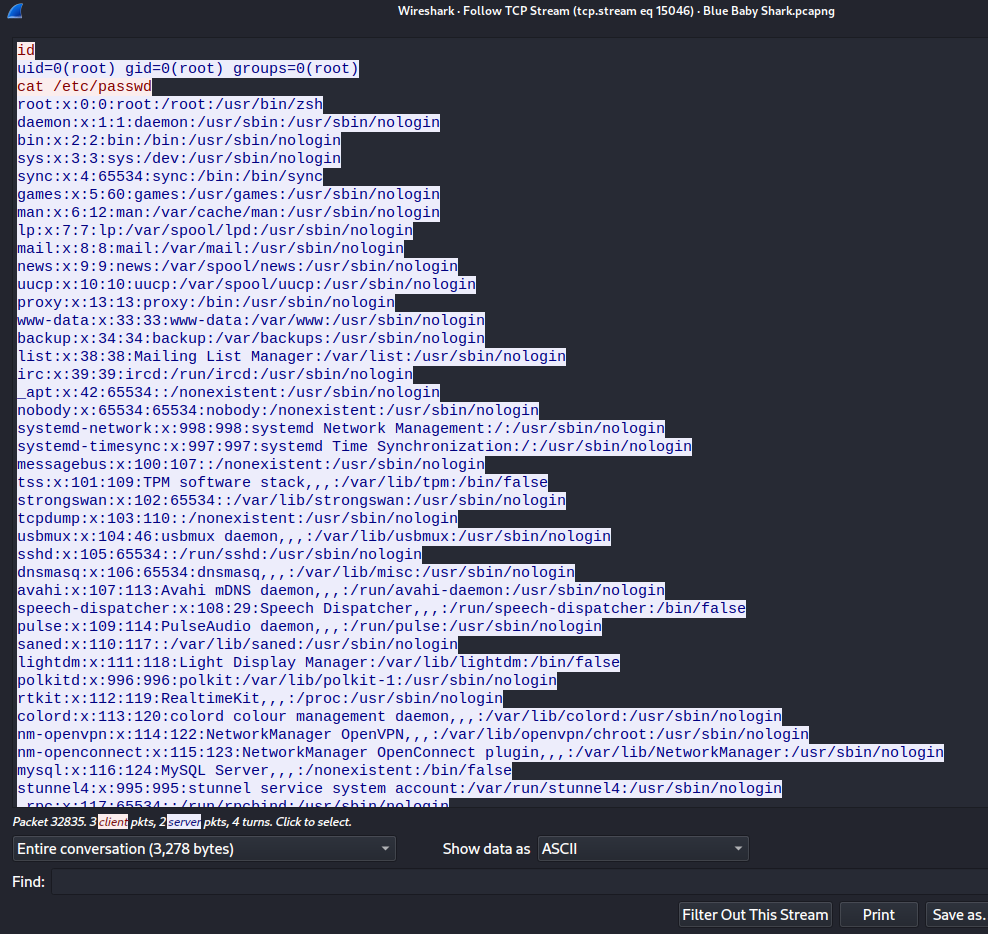The image size is (988, 934).
Task: Click the irc:x:39:39 ircd line
Action: [x=215, y=374]
